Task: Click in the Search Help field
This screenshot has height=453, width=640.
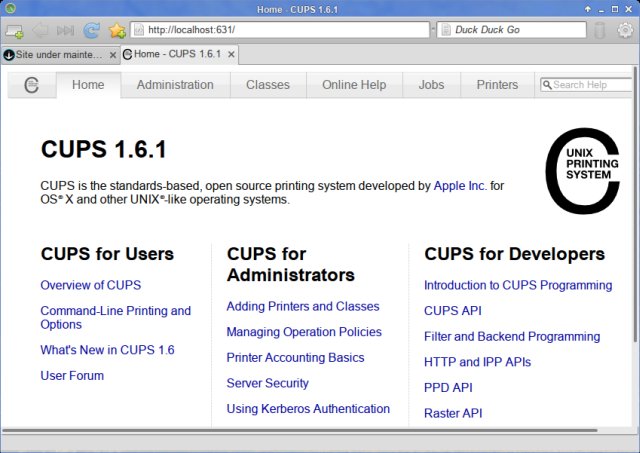Action: coord(590,85)
